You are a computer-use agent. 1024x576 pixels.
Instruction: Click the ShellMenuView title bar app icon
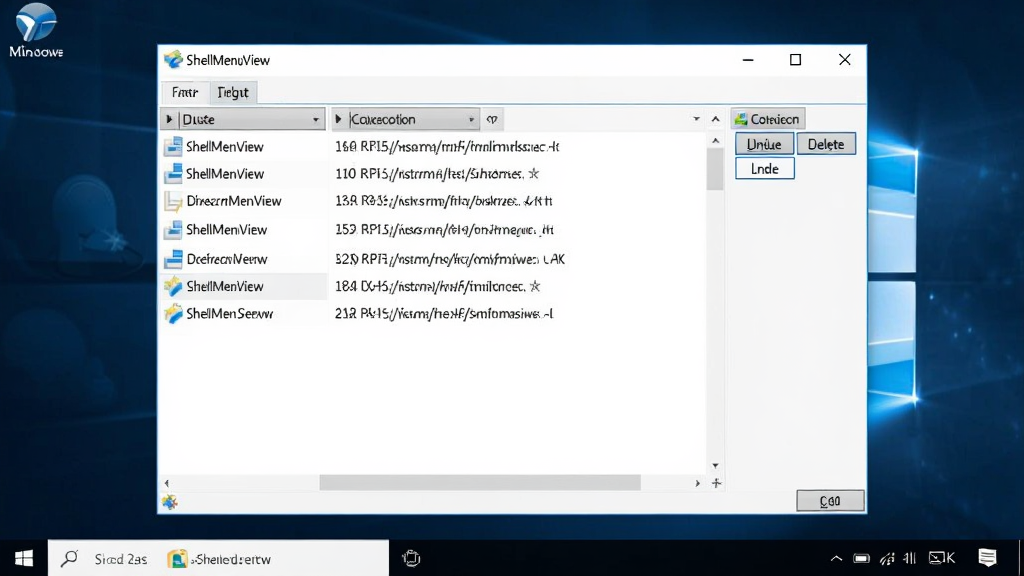[x=173, y=60]
